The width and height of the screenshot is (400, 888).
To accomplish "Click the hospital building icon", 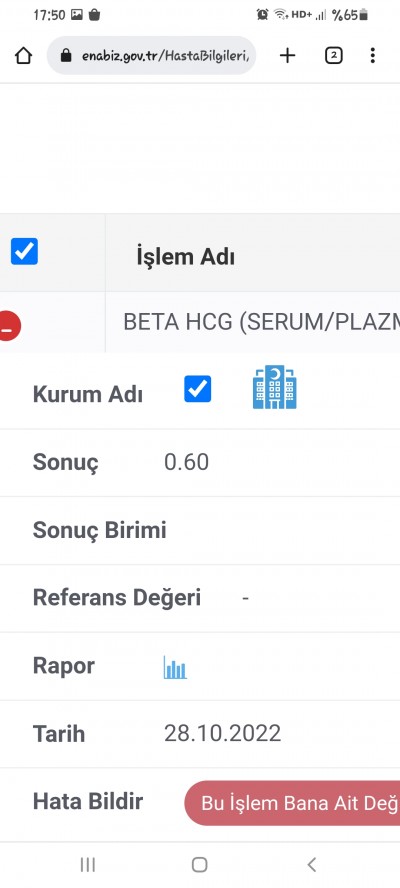I will click(275, 387).
